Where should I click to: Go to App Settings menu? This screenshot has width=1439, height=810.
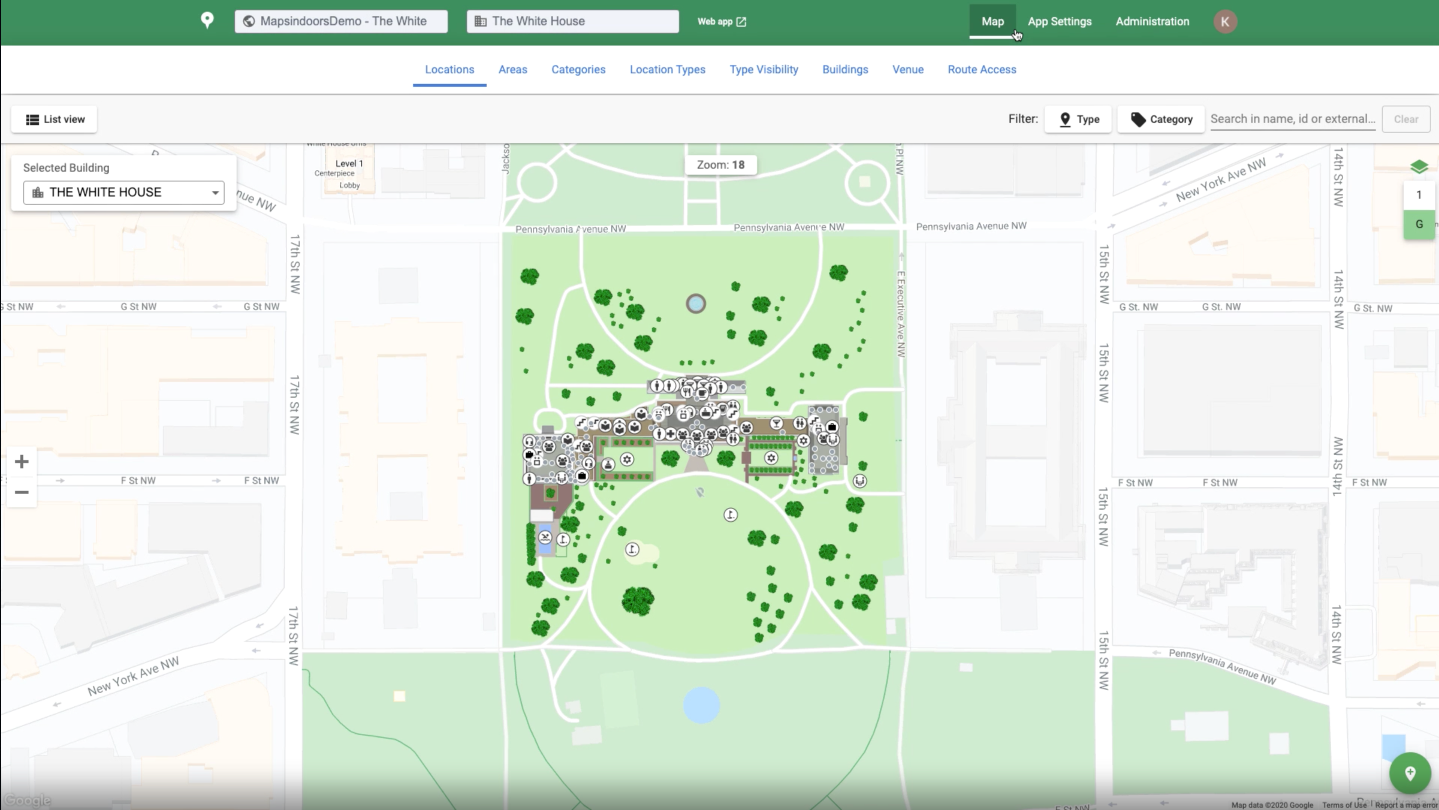1059,21
